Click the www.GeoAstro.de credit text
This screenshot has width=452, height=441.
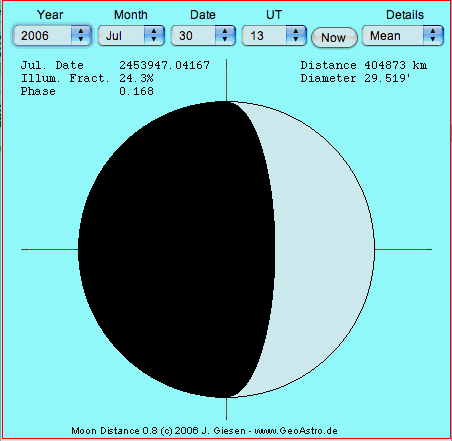[296, 431]
